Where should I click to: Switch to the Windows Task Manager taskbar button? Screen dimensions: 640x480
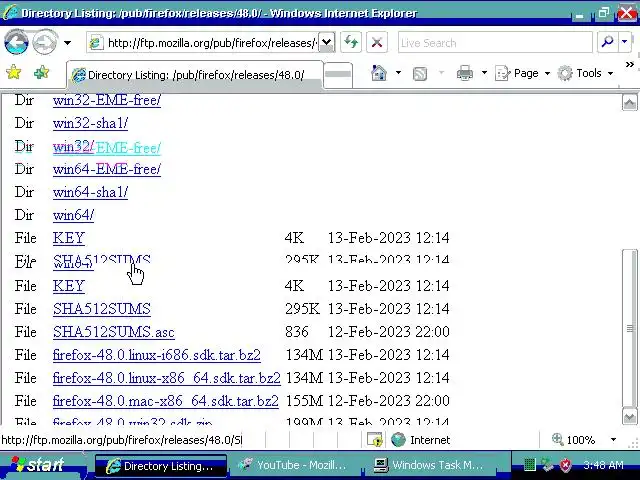click(x=429, y=465)
